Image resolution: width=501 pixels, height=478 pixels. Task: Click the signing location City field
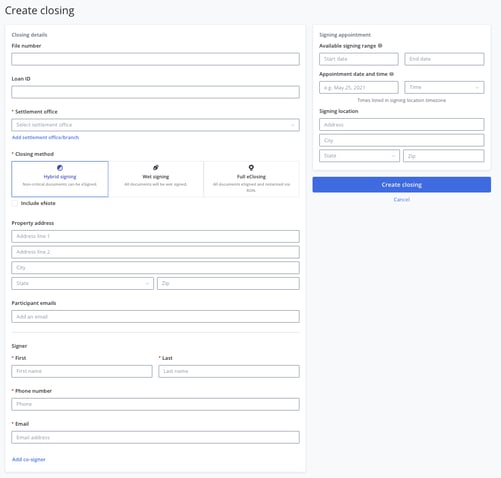point(402,140)
